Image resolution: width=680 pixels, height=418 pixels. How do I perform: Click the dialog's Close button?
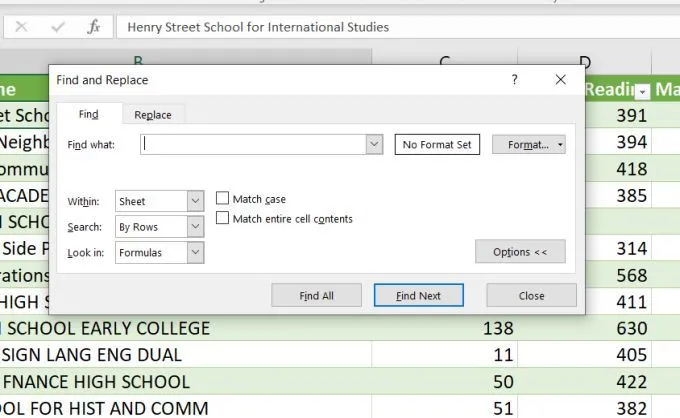click(x=531, y=295)
